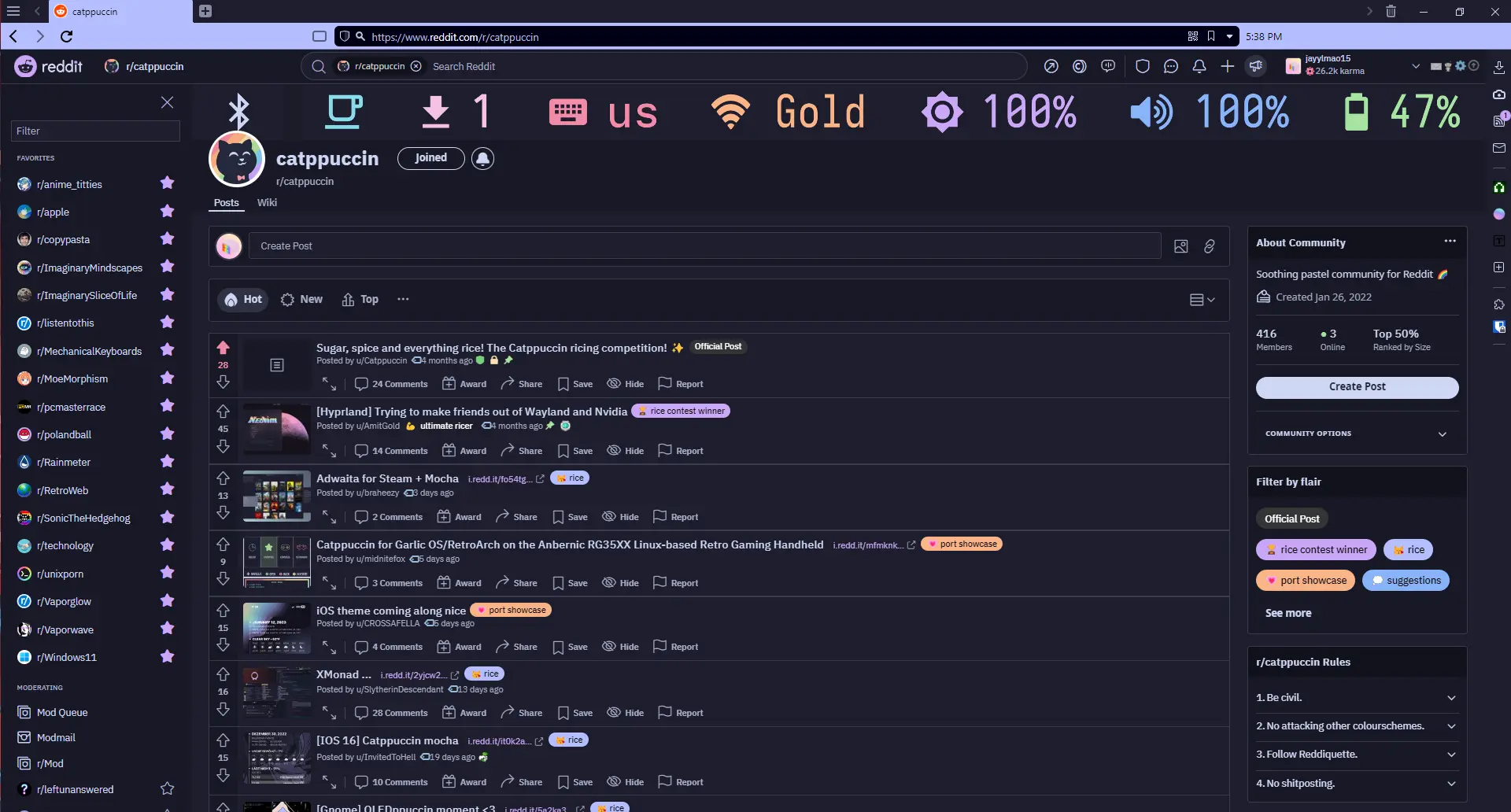This screenshot has height=812, width=1511.
Task: Open the Hyprland post thumbnail
Action: click(277, 430)
